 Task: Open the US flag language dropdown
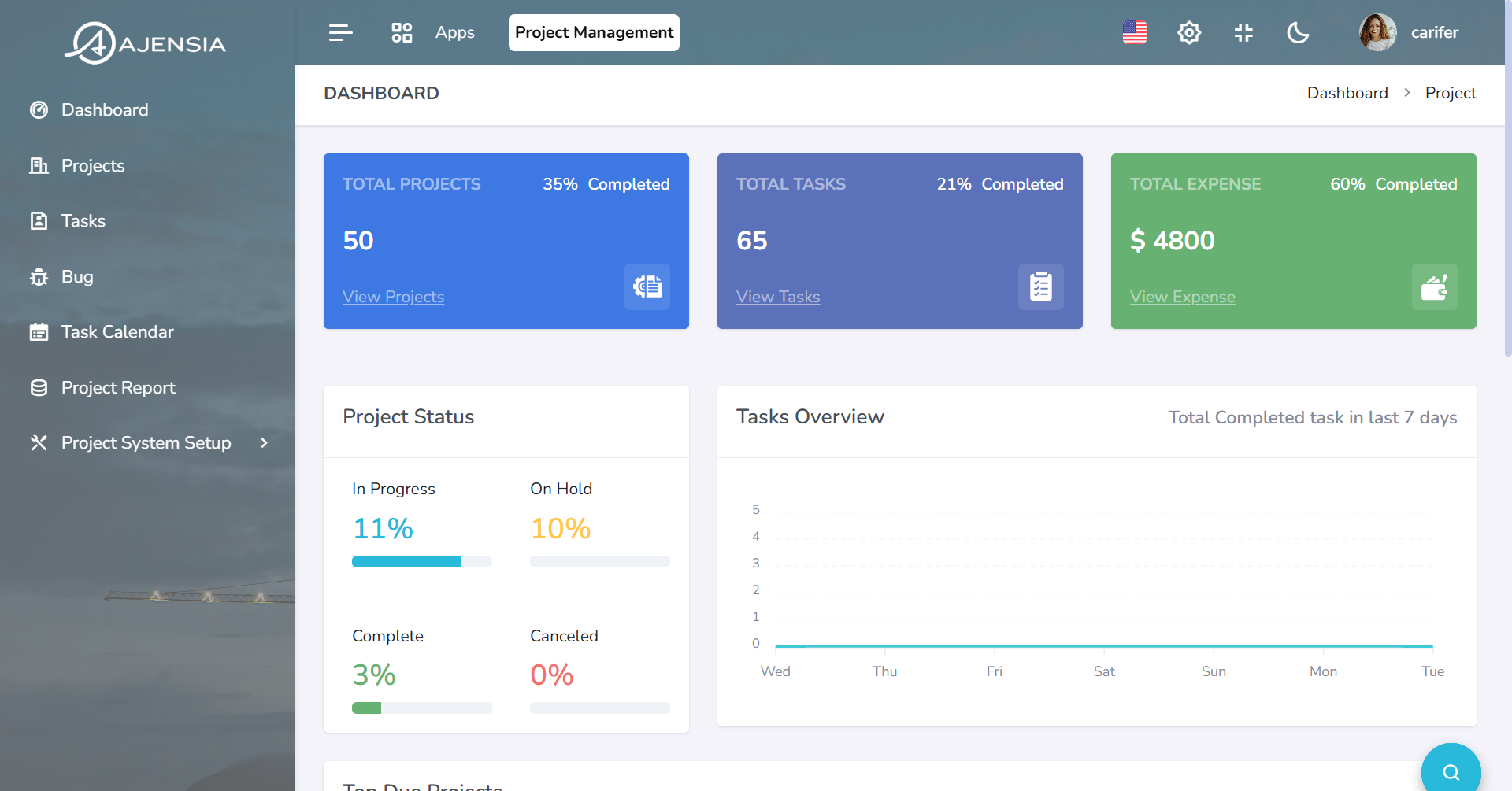coord(1134,32)
